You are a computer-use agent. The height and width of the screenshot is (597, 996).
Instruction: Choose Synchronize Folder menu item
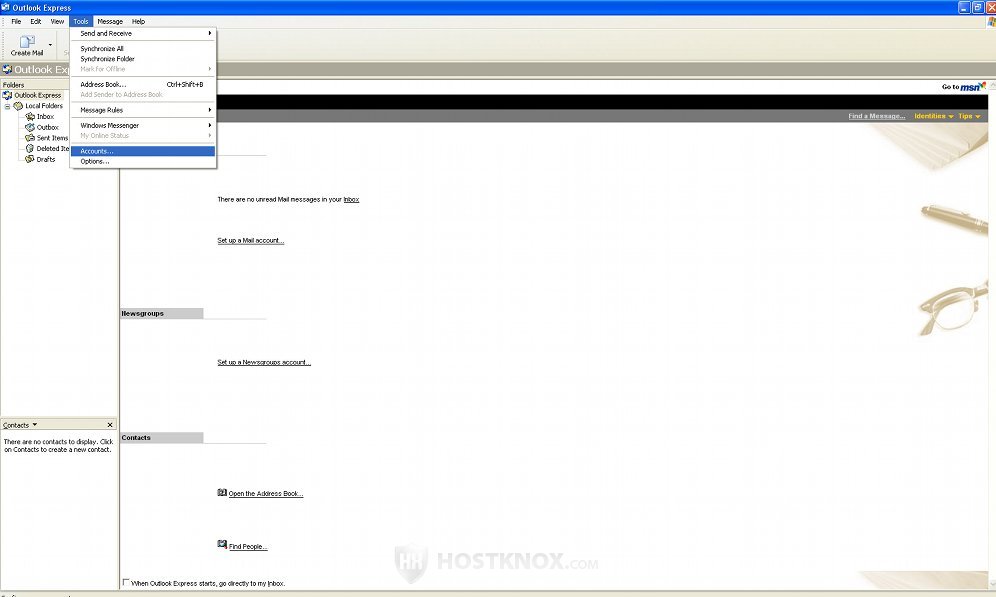click(143, 58)
